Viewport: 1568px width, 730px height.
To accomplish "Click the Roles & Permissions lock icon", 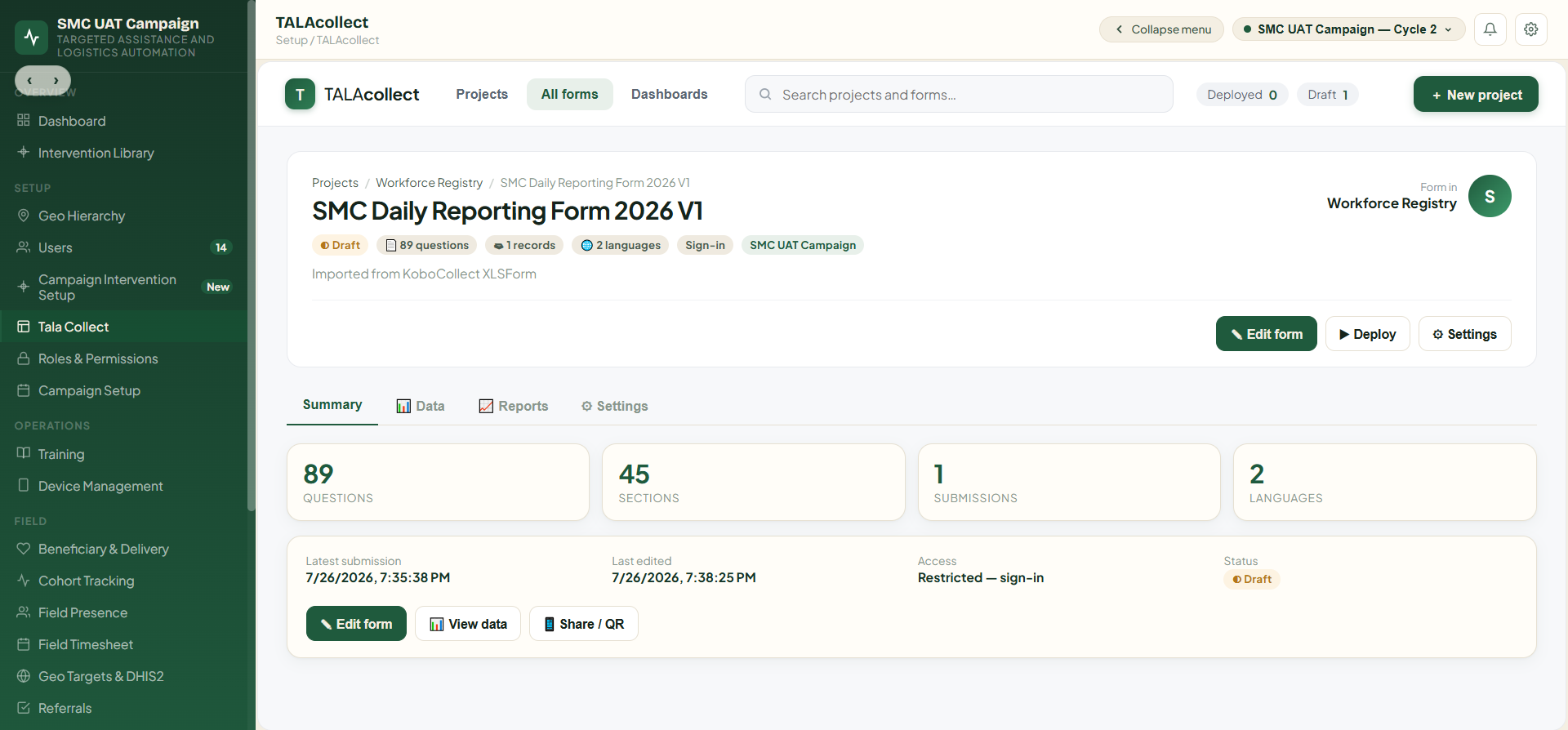I will click(23, 358).
